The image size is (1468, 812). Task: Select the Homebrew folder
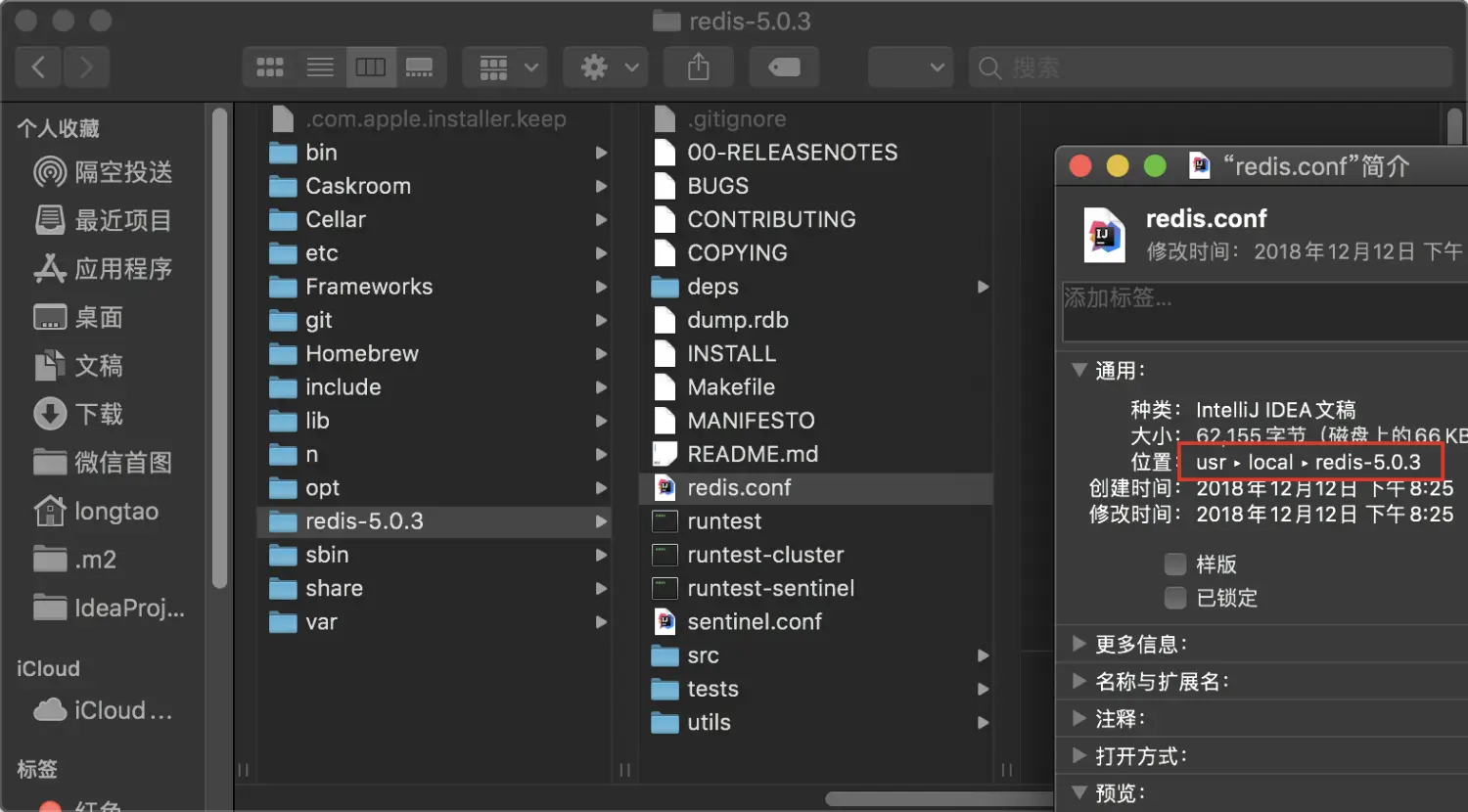pos(434,353)
